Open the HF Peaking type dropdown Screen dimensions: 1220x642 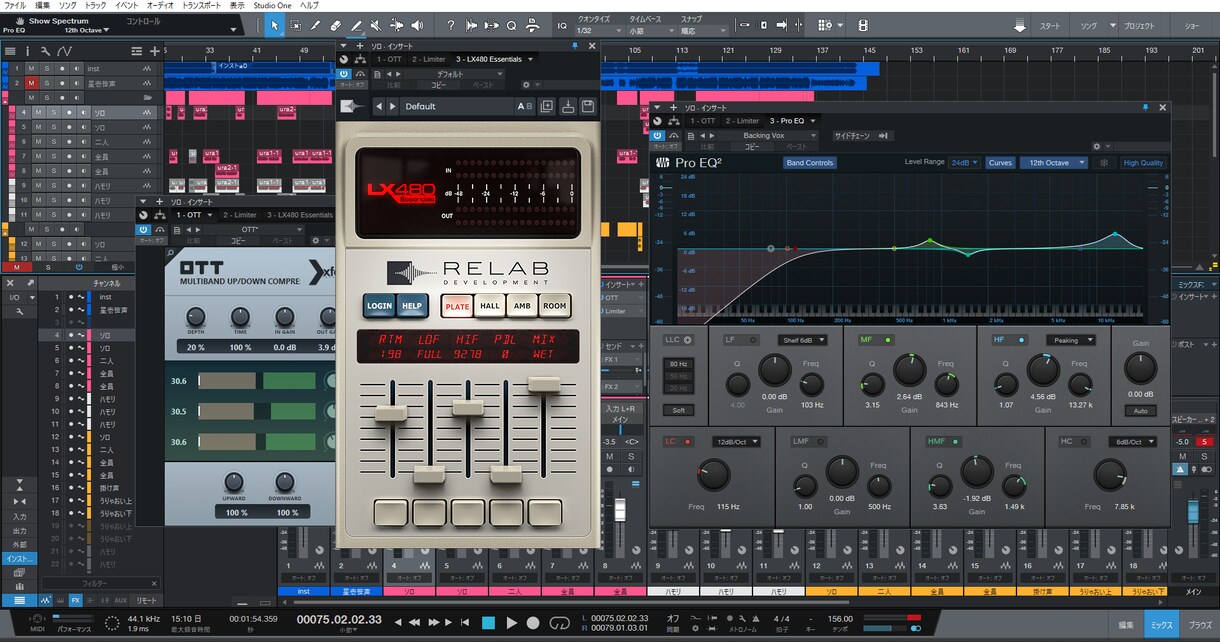(x=1070, y=340)
